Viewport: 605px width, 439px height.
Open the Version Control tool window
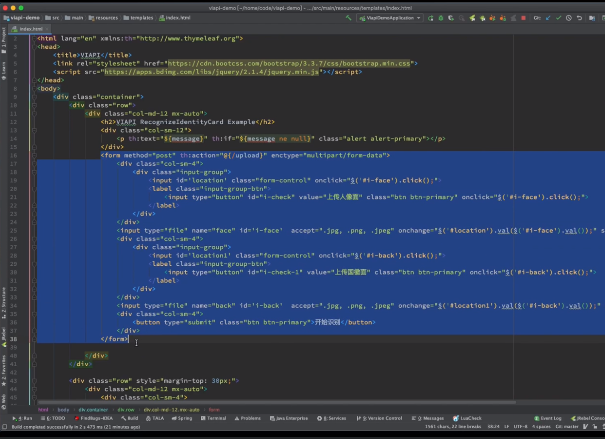379,418
